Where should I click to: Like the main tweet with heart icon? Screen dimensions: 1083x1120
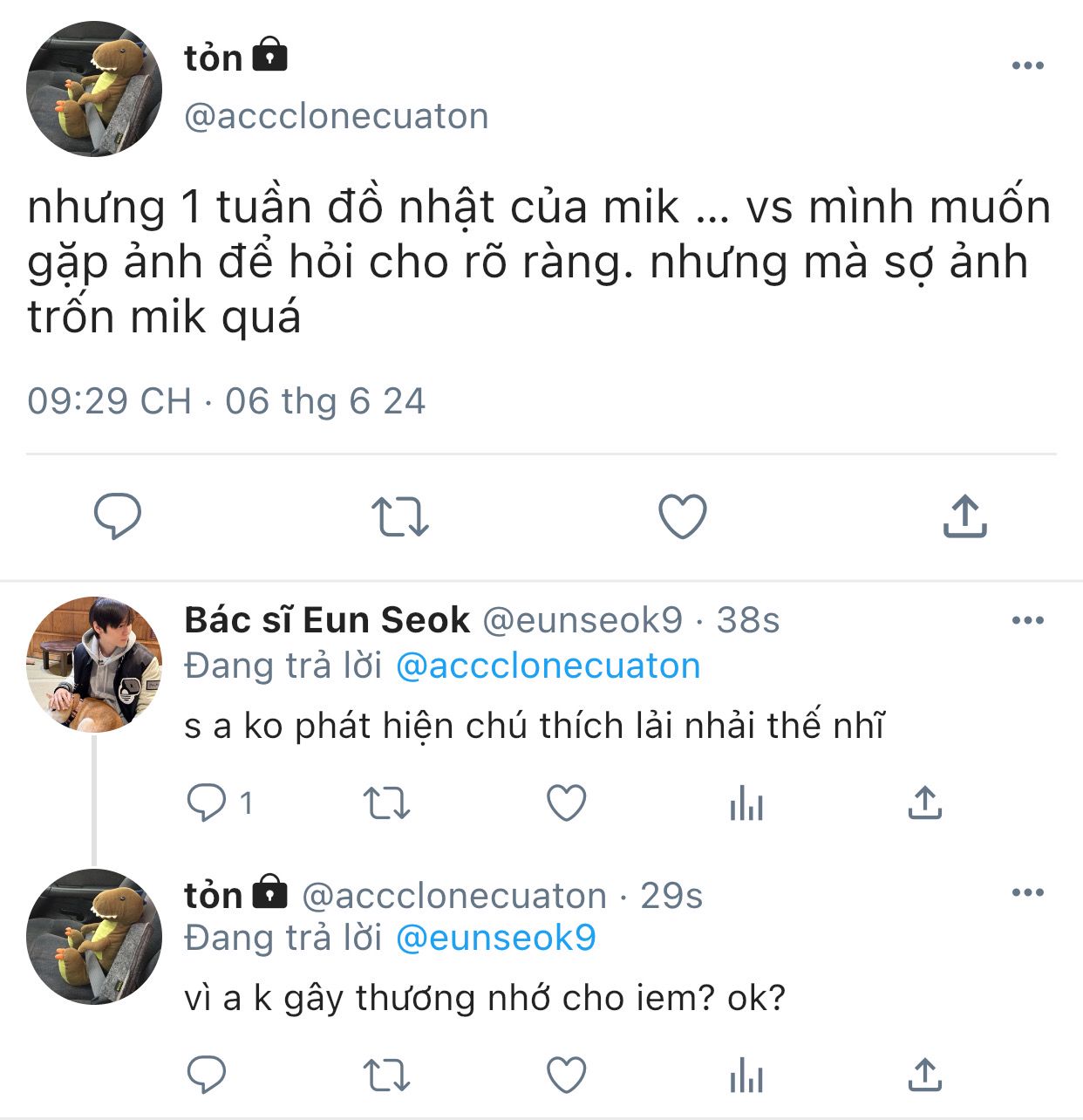(x=682, y=516)
